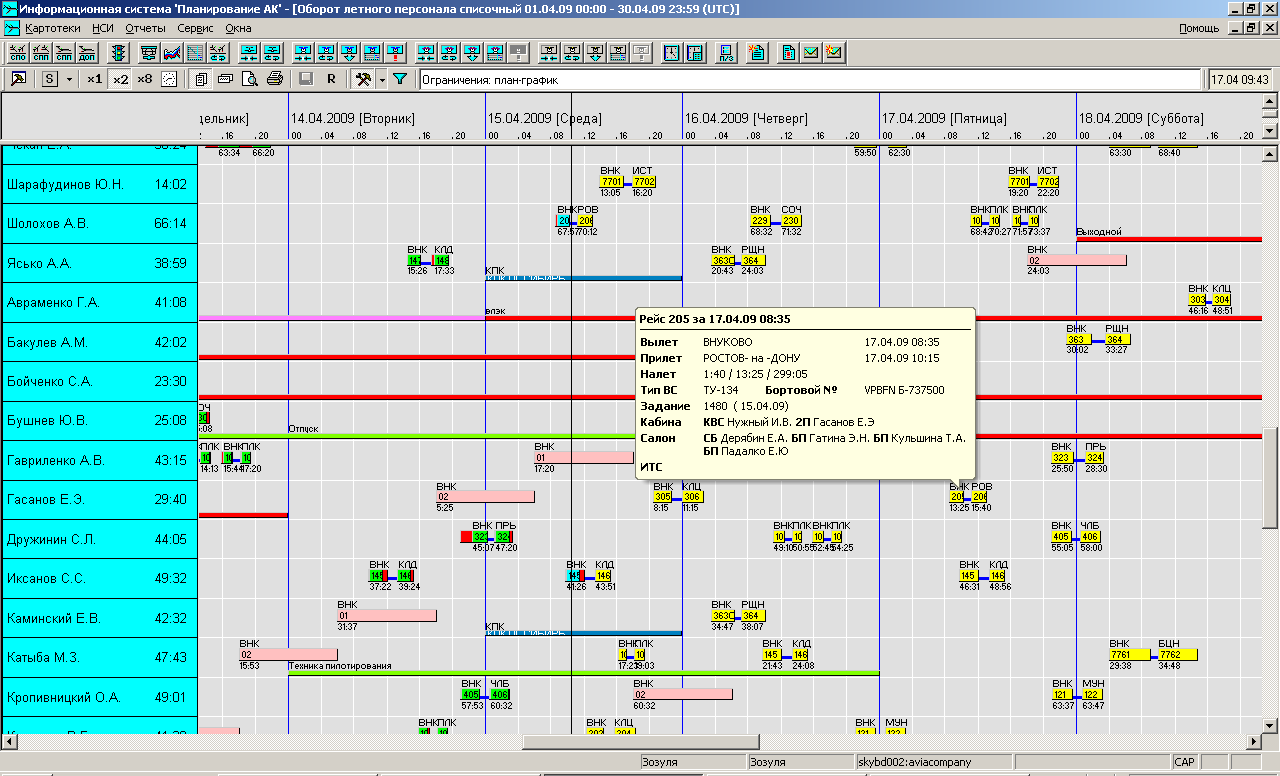The image size is (1280, 776).
Task: Open dropdown arrow next to S button
Action: (x=70, y=79)
